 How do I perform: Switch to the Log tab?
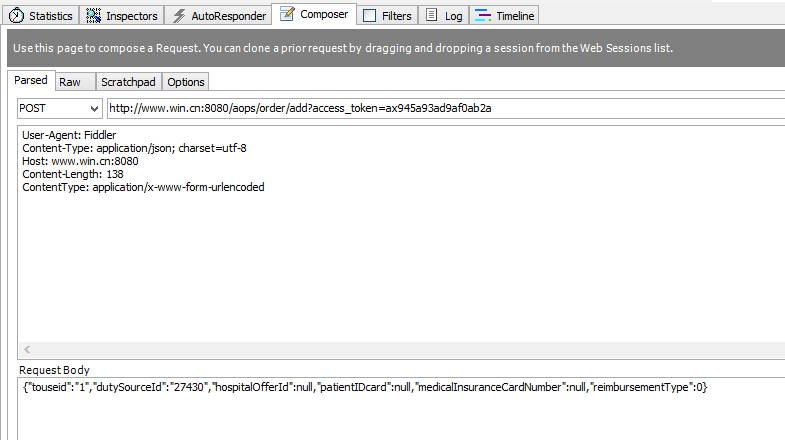[444, 16]
